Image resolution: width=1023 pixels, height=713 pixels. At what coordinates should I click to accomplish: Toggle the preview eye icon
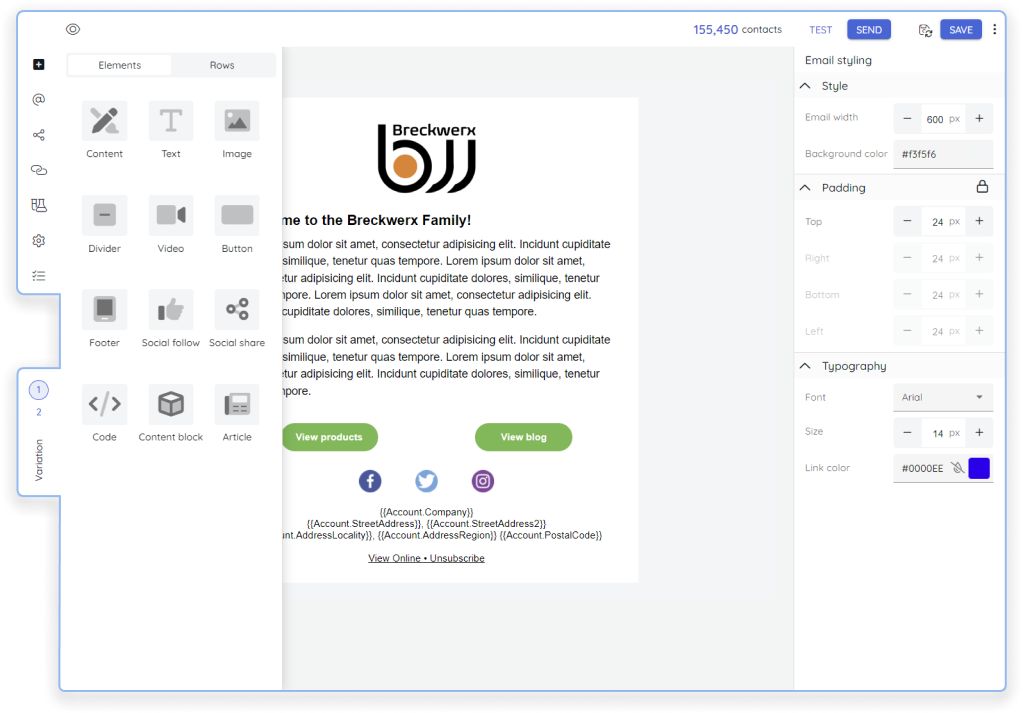73,29
